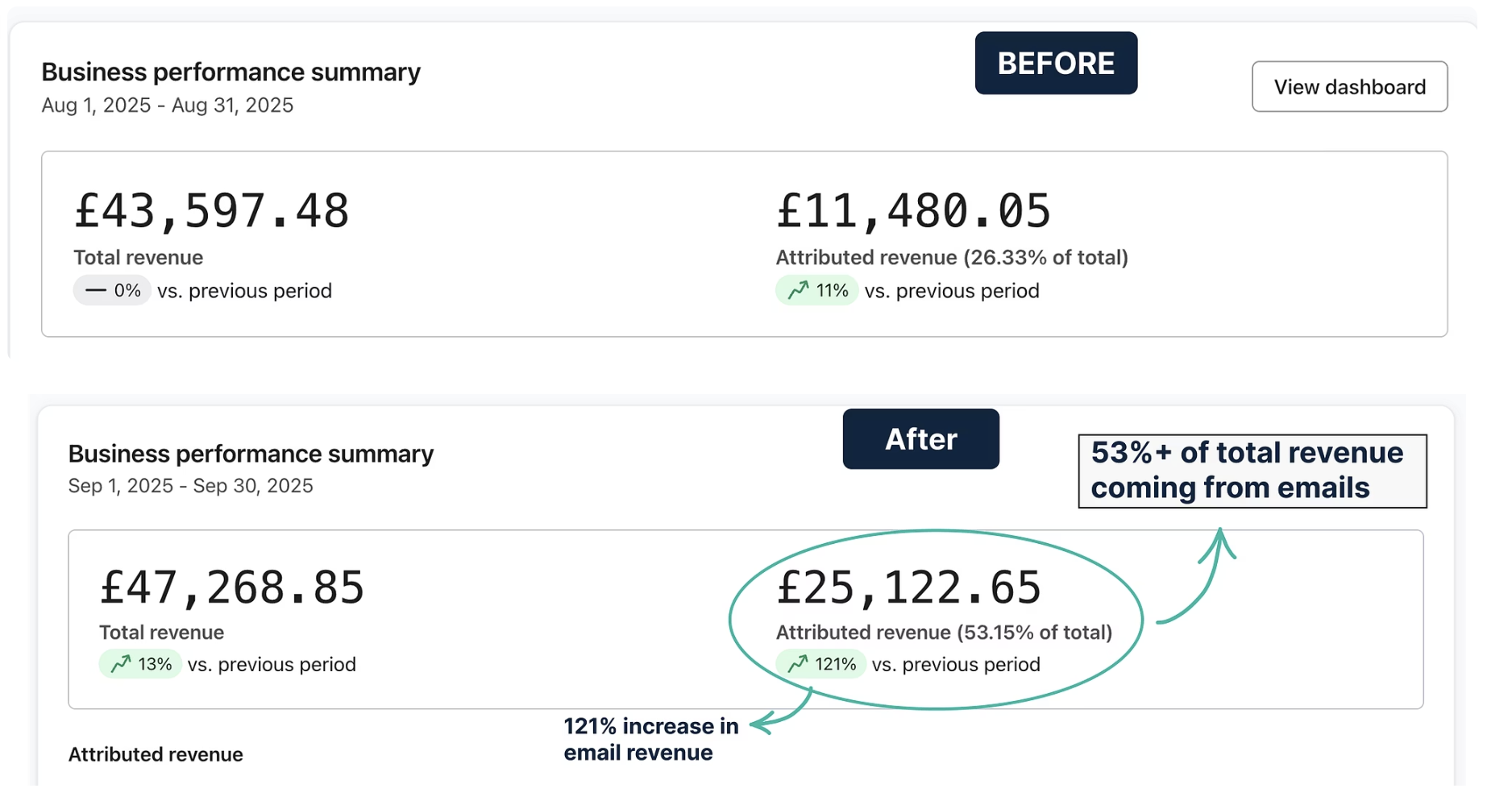Click the 121% increase in email revenue text
The height and width of the screenshot is (809, 1512).
(x=650, y=739)
